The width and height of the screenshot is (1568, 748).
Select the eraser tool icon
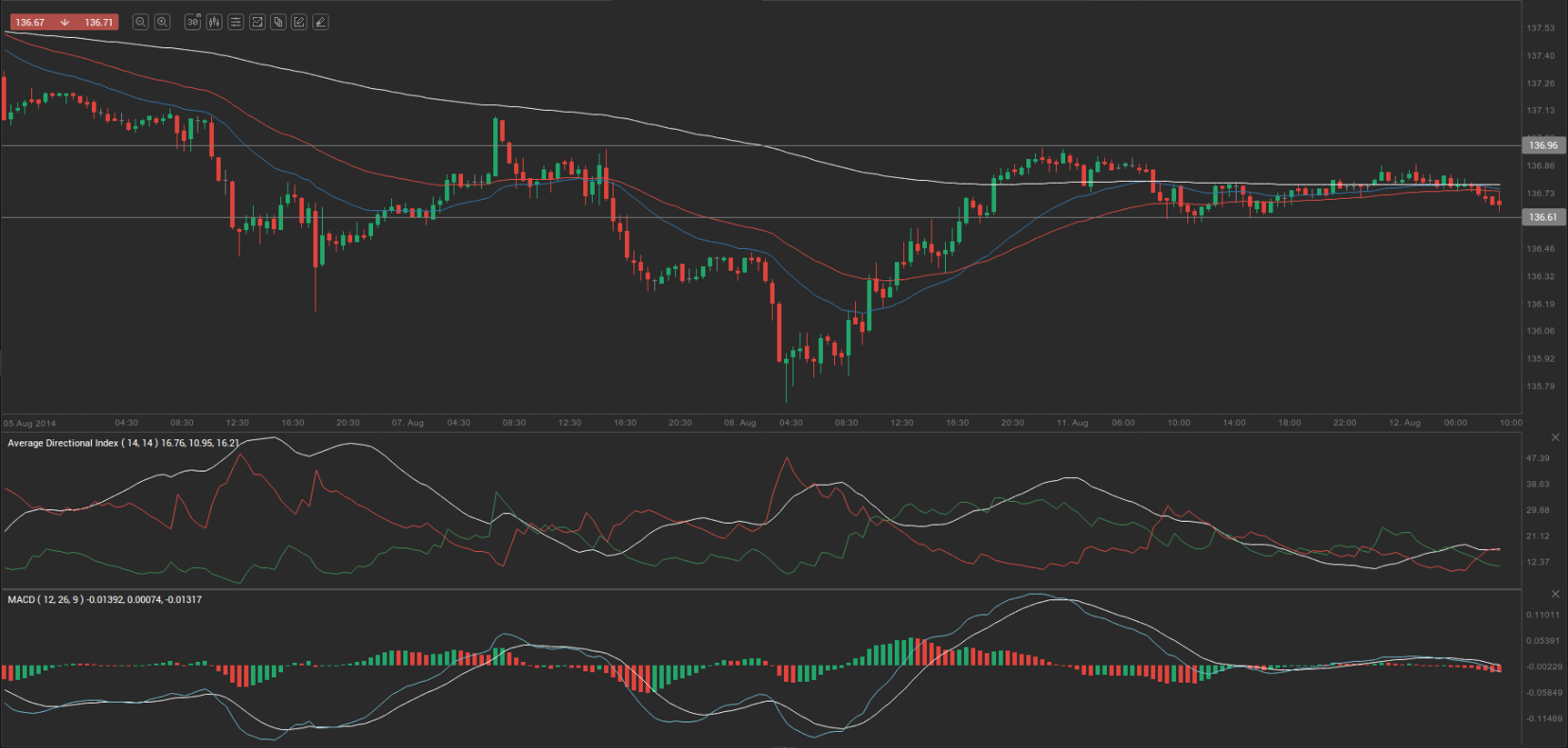click(321, 22)
